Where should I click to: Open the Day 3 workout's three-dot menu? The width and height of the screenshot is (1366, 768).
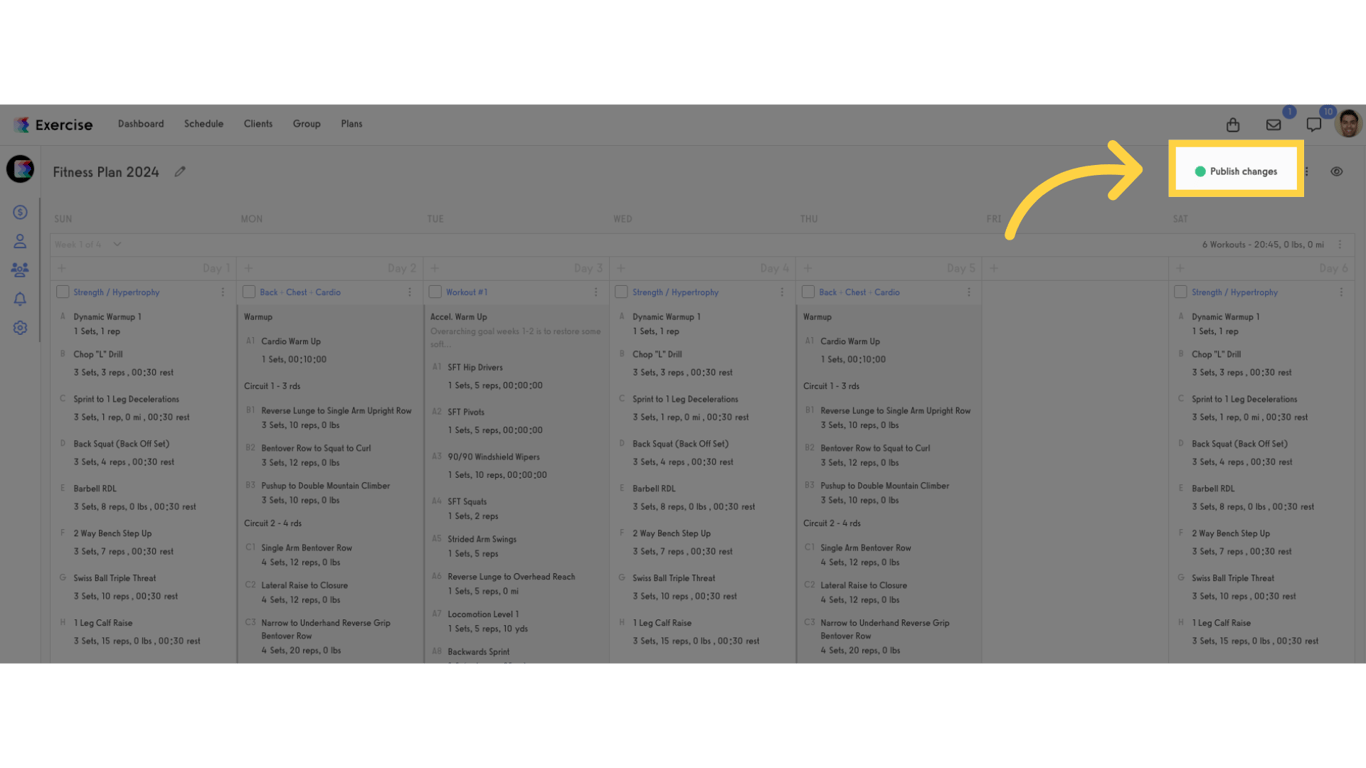click(x=595, y=291)
